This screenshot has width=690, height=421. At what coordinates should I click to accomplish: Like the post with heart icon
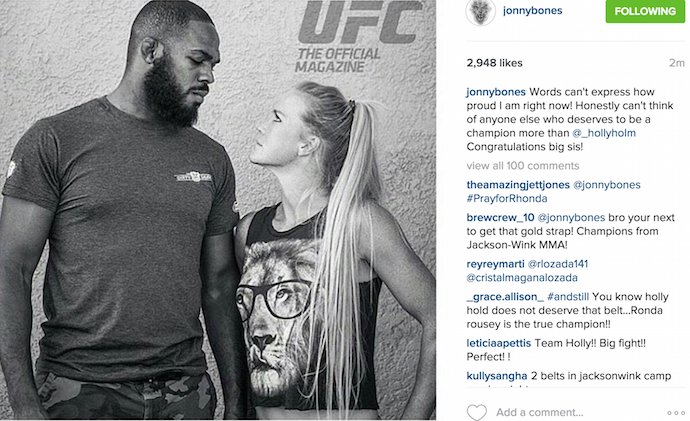[477, 412]
